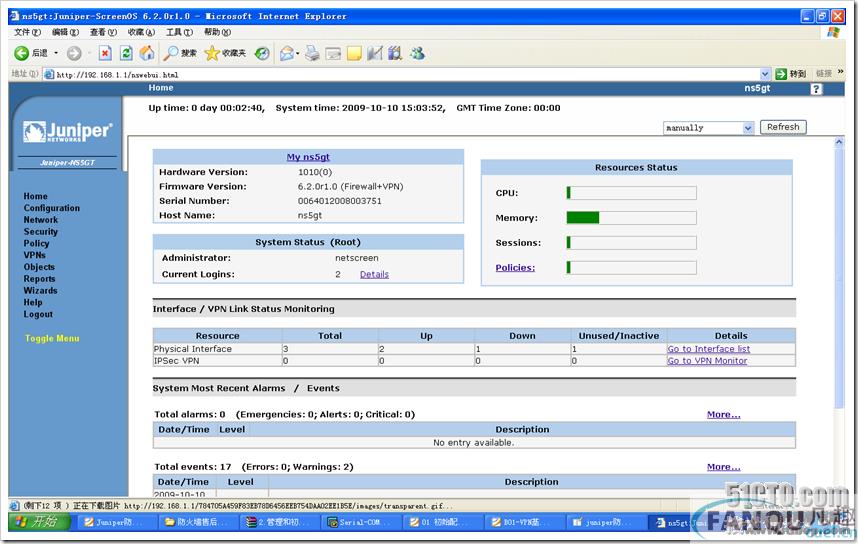Open the 编辑 (Edit) menu
The height and width of the screenshot is (544, 858).
65,32
